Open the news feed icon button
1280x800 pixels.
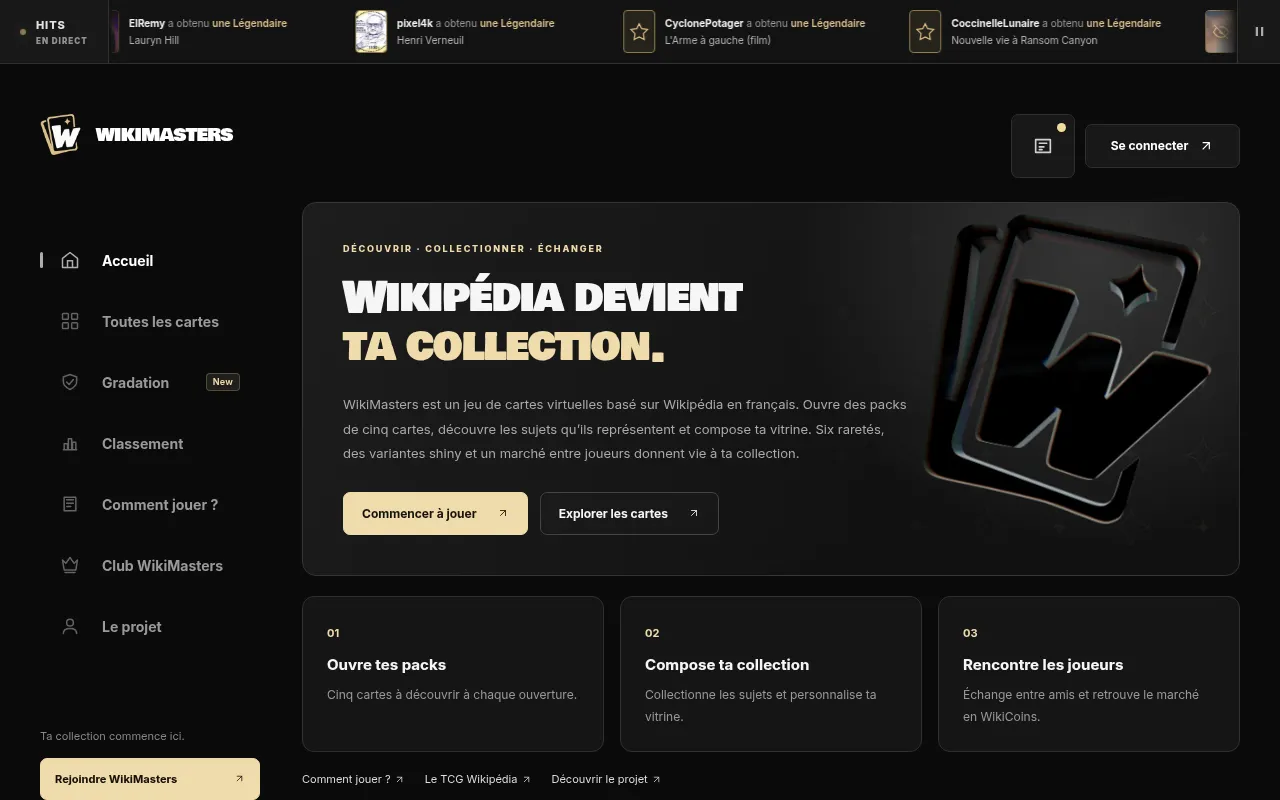1043,146
